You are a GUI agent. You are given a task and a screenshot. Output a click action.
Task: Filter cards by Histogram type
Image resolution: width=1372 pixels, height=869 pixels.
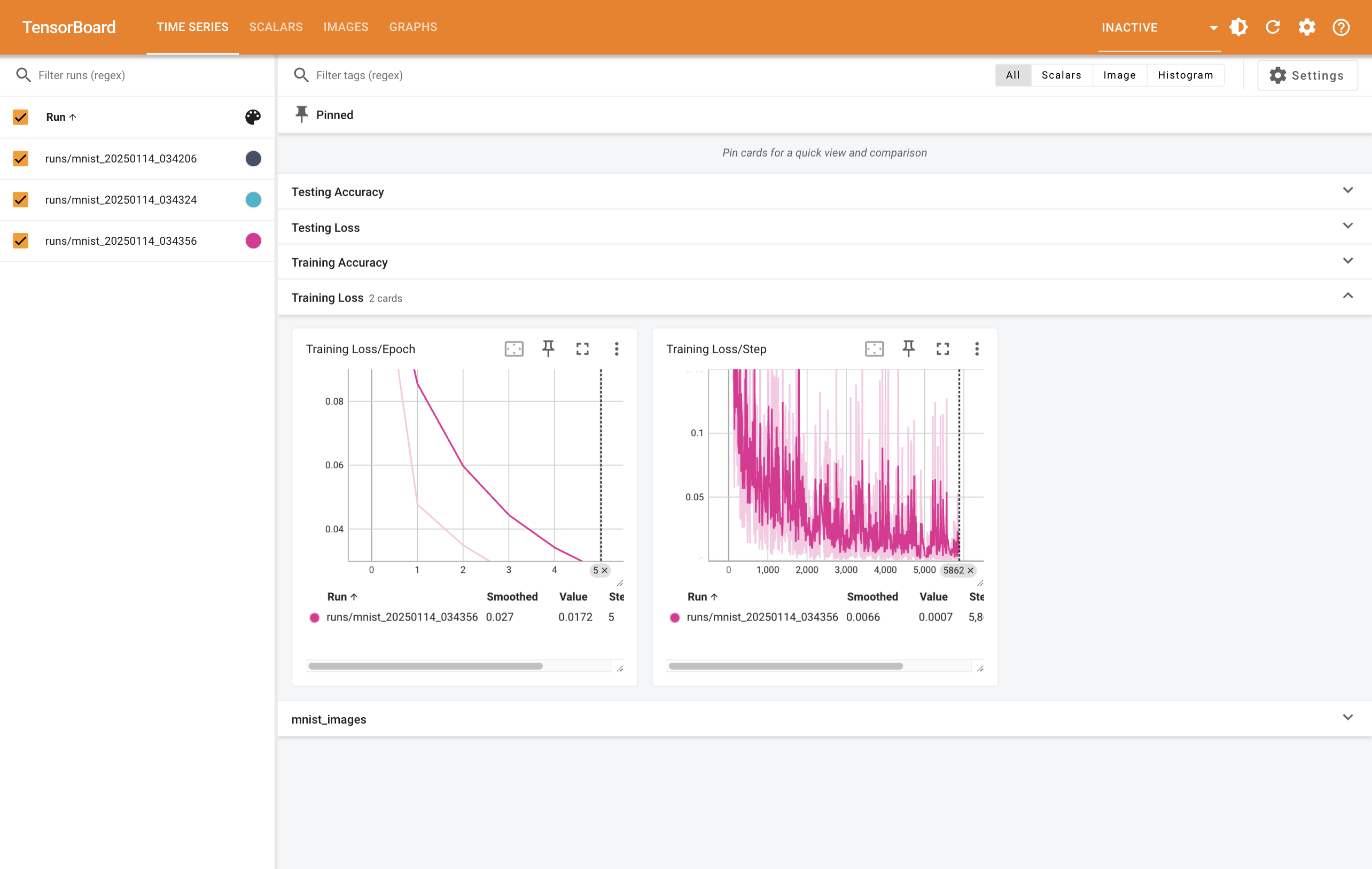pos(1185,75)
